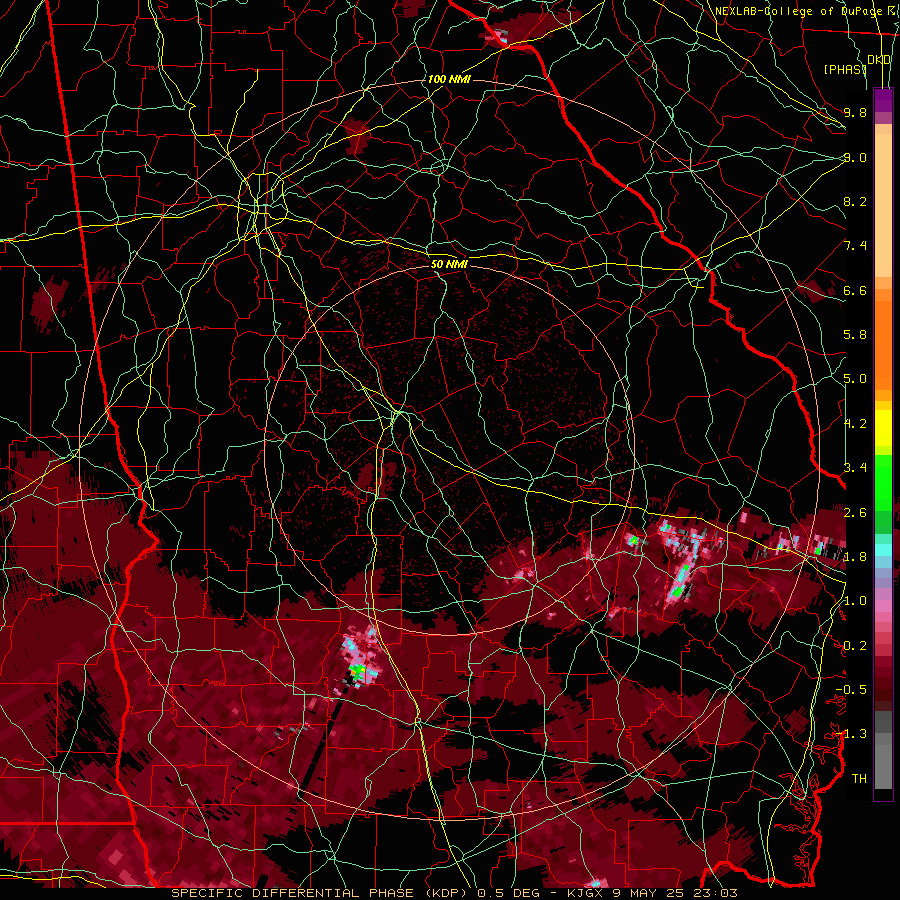Click the 2.6 value on the color scale

tap(855, 513)
